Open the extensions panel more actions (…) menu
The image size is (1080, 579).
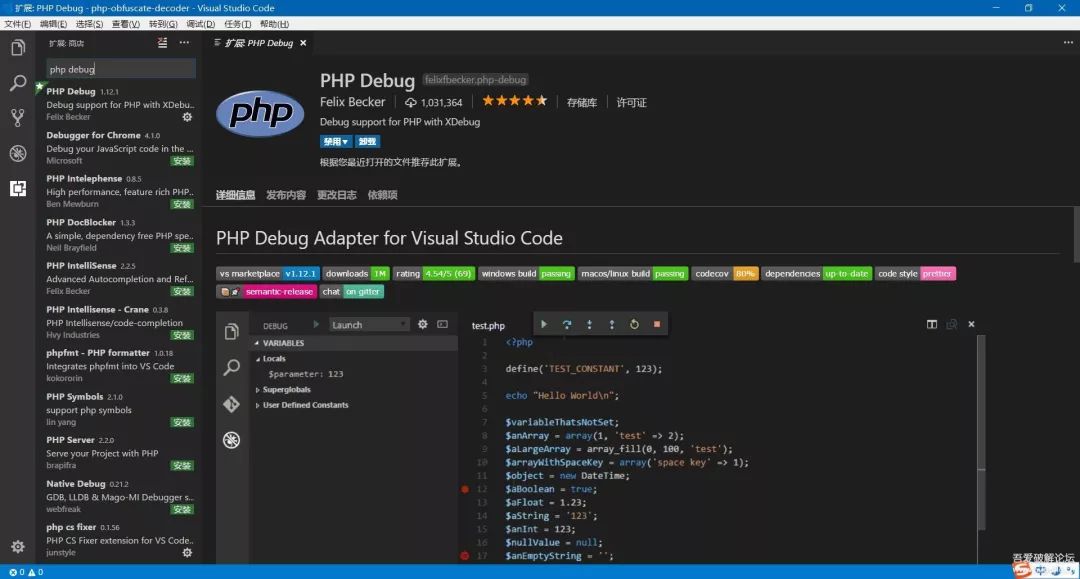point(184,43)
